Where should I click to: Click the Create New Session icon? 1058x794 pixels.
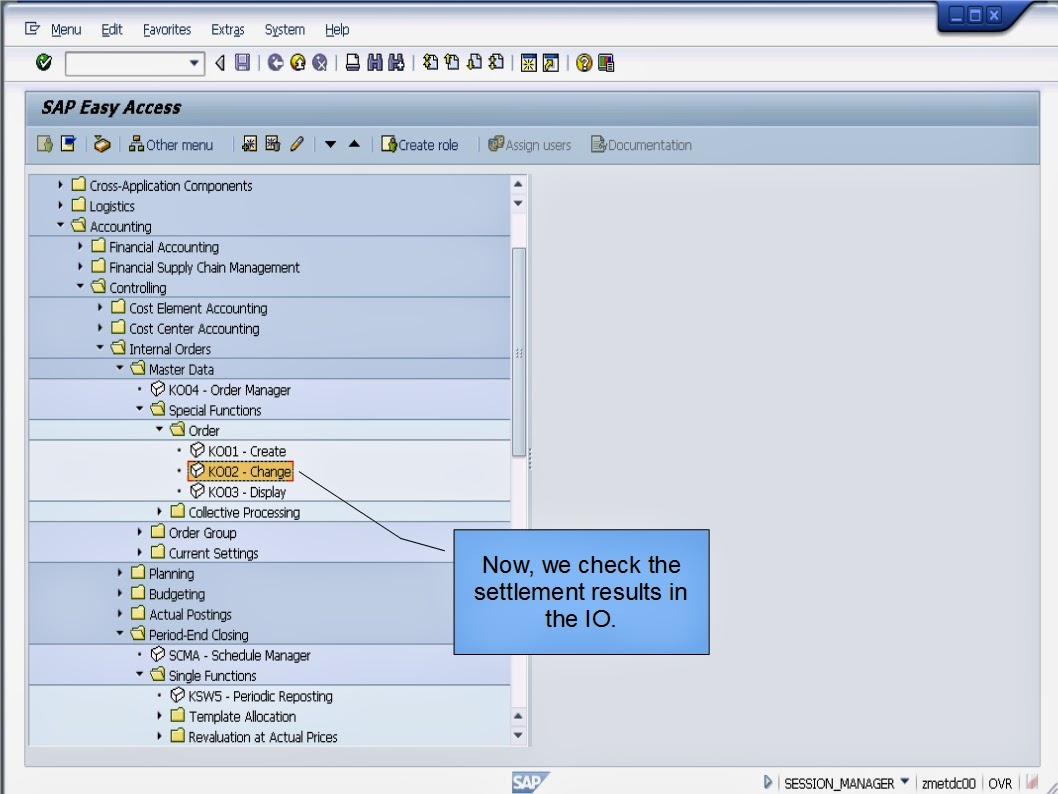(x=529, y=63)
